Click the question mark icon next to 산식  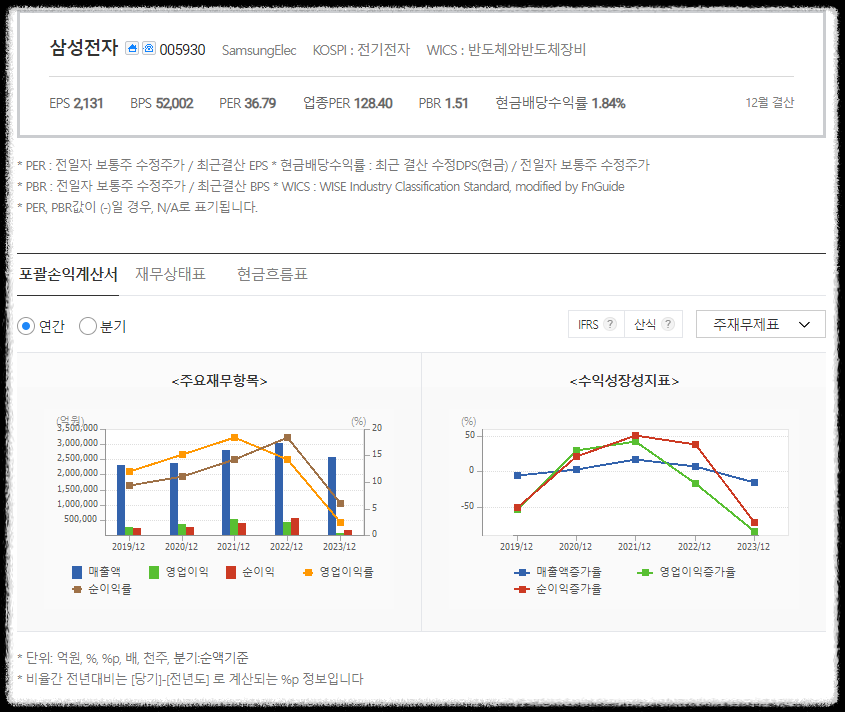pyautogui.click(x=668, y=324)
